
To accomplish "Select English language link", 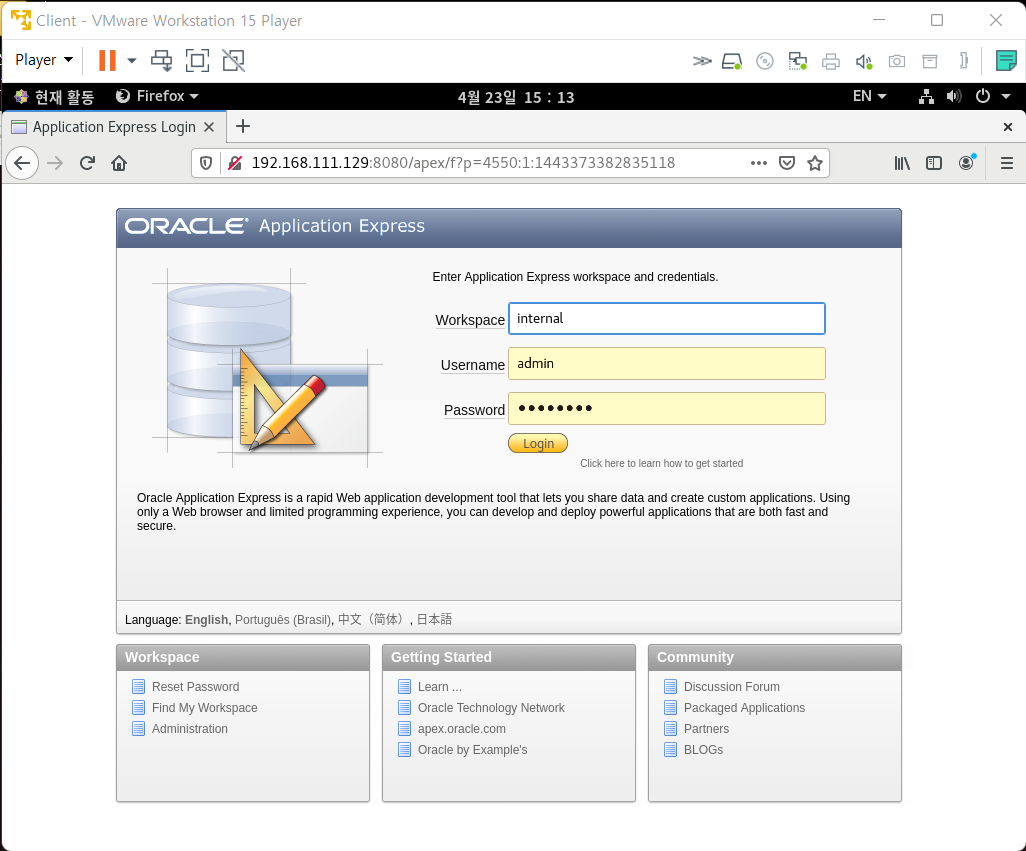I will tap(207, 619).
